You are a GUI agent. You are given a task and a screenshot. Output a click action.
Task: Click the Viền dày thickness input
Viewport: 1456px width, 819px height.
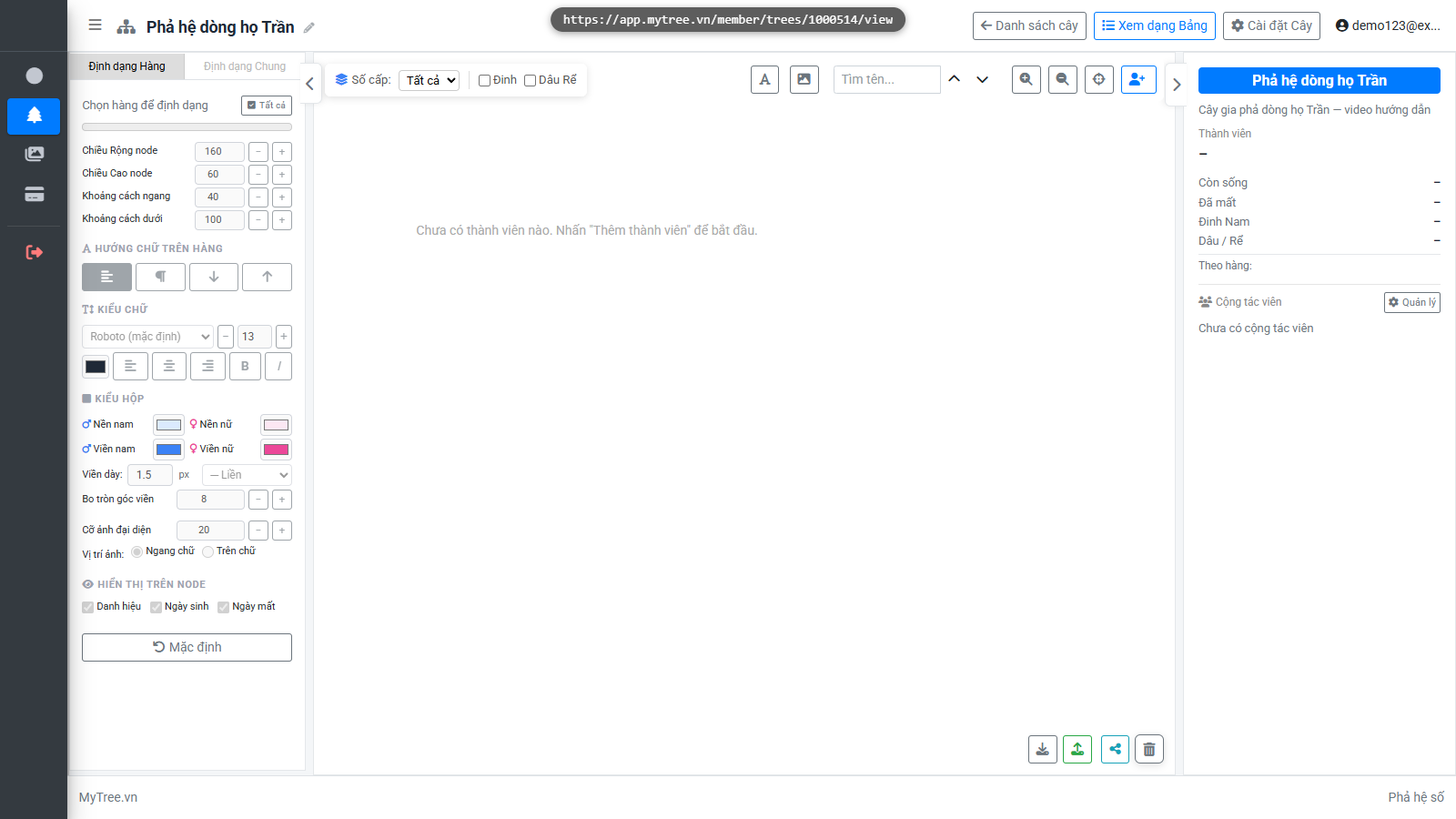[150, 475]
